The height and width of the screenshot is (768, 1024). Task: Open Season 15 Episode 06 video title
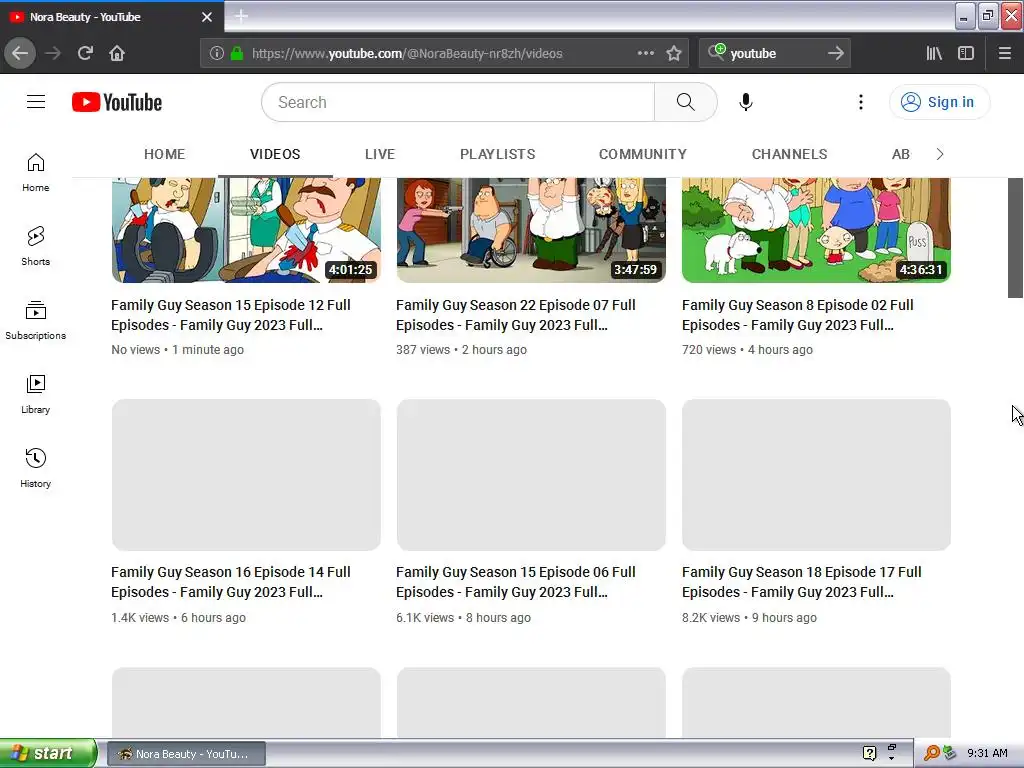point(516,582)
